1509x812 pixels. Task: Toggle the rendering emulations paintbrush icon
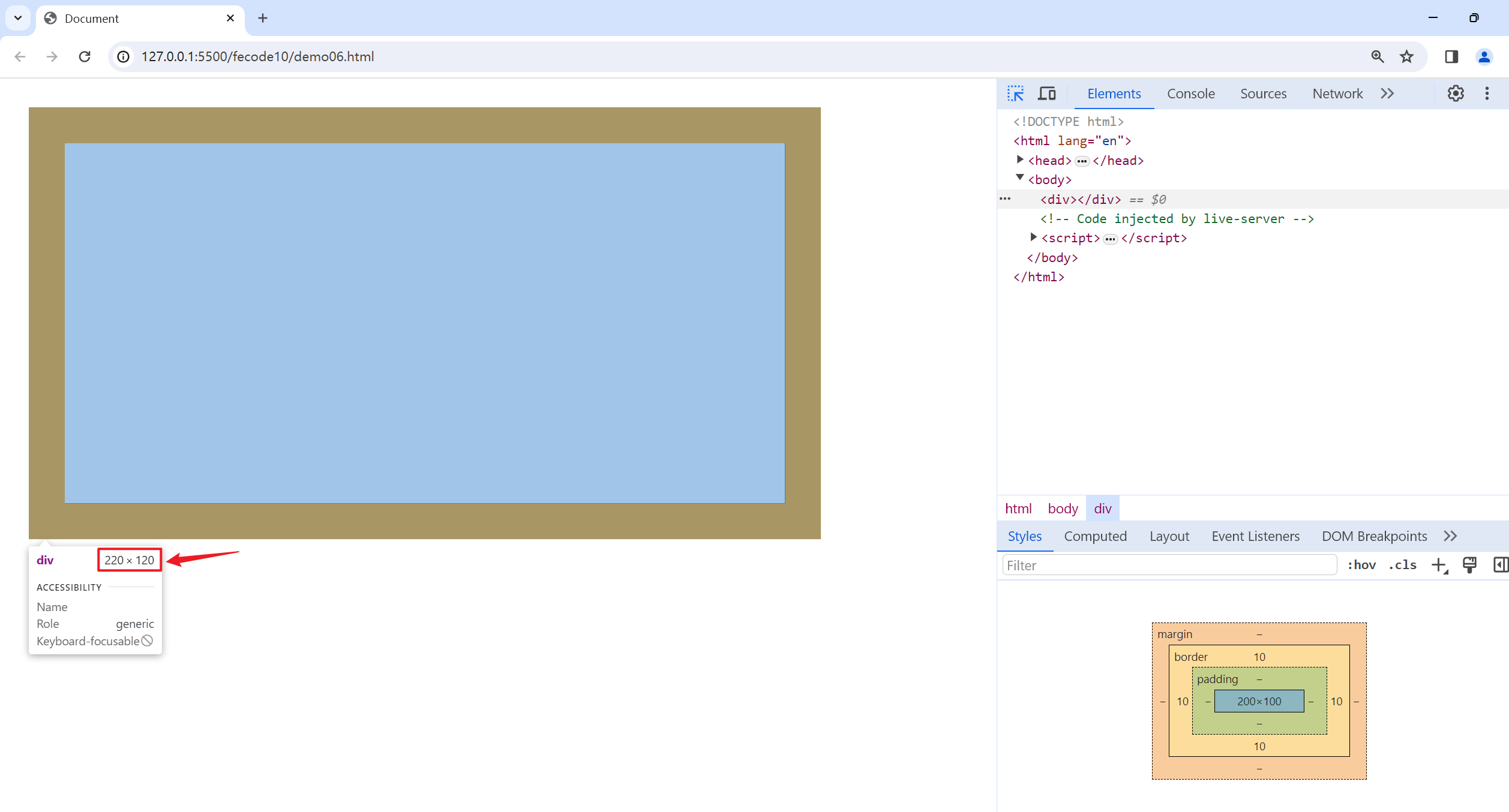(1469, 565)
